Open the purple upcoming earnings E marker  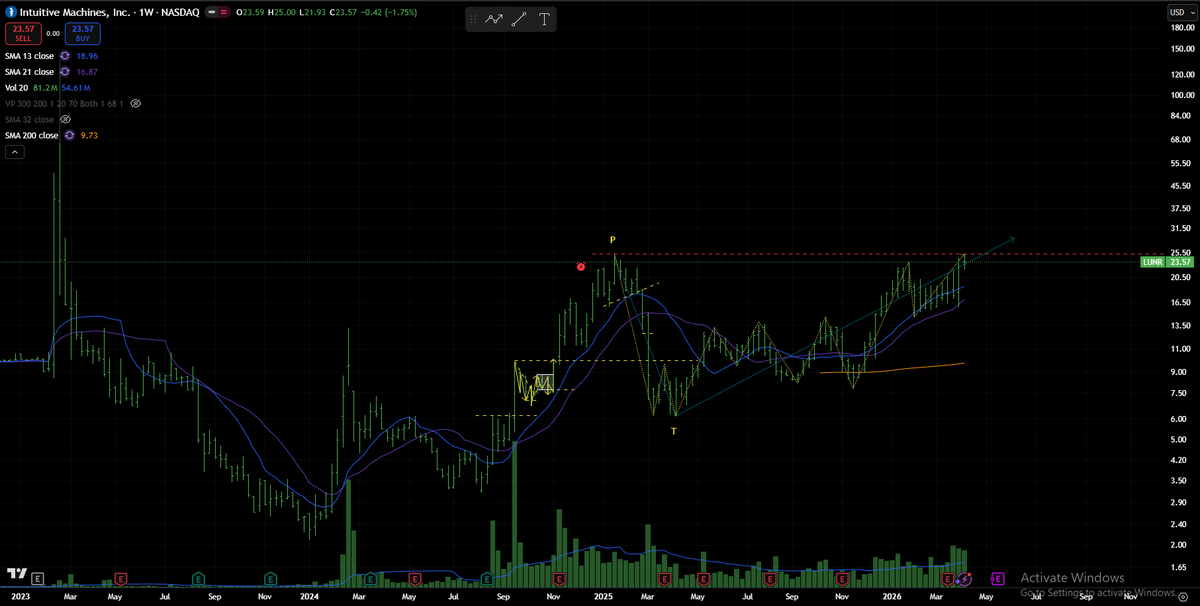pos(997,578)
